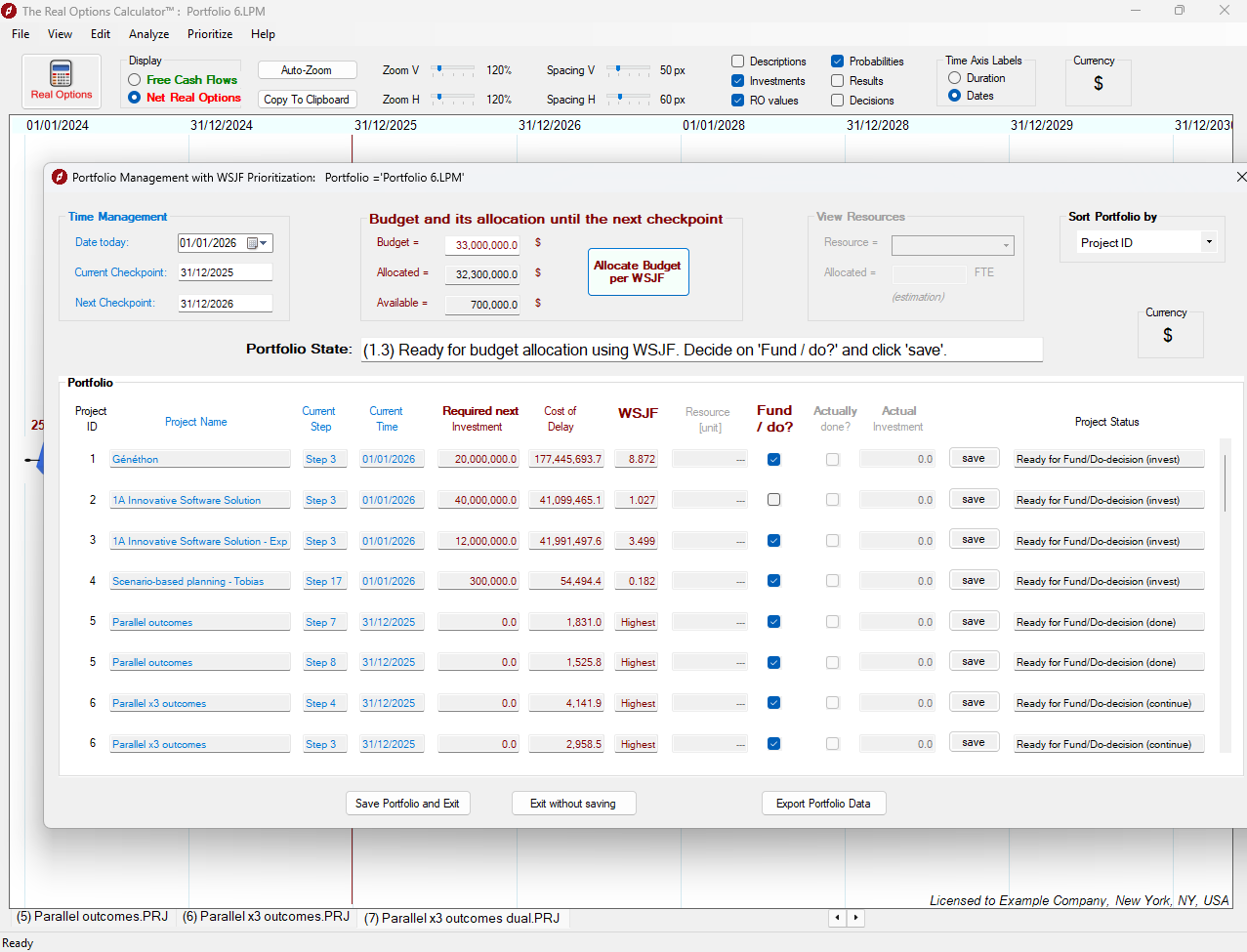
Task: Check Fund/do for 1A Innovative Software Solution
Action: coord(773,499)
